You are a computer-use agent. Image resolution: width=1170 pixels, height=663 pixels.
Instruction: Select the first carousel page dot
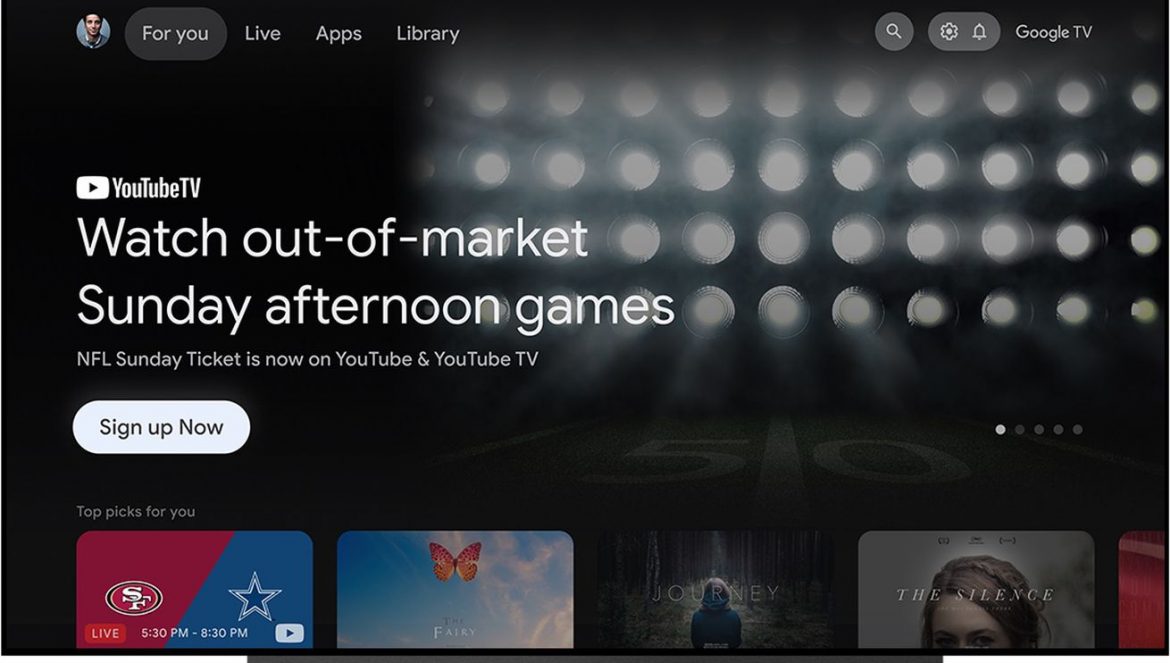click(1001, 430)
